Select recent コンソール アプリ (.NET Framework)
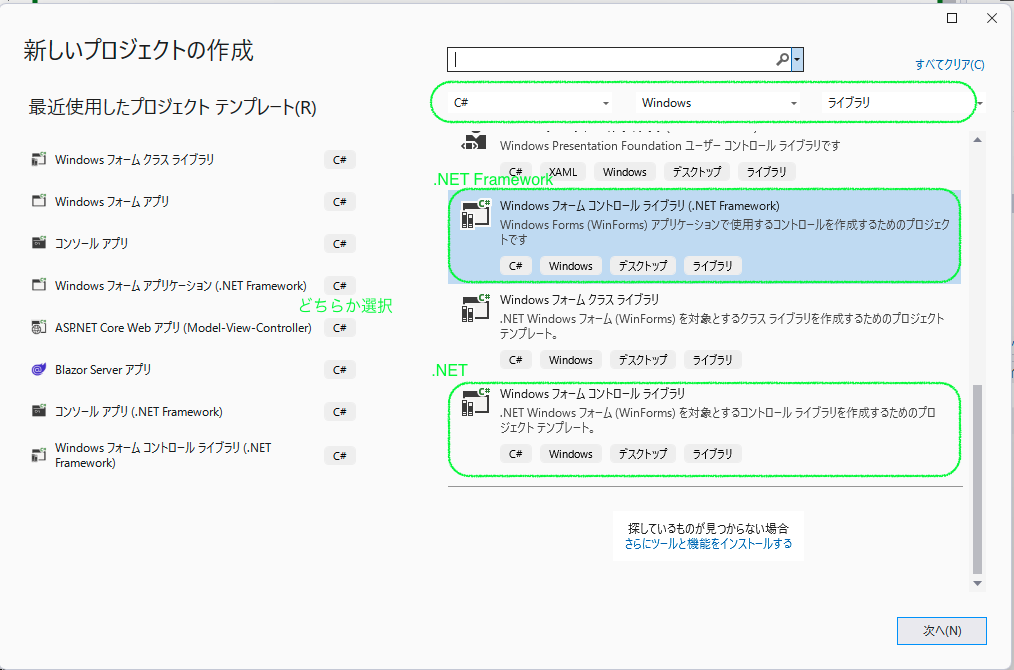1014x670 pixels. 193,411
